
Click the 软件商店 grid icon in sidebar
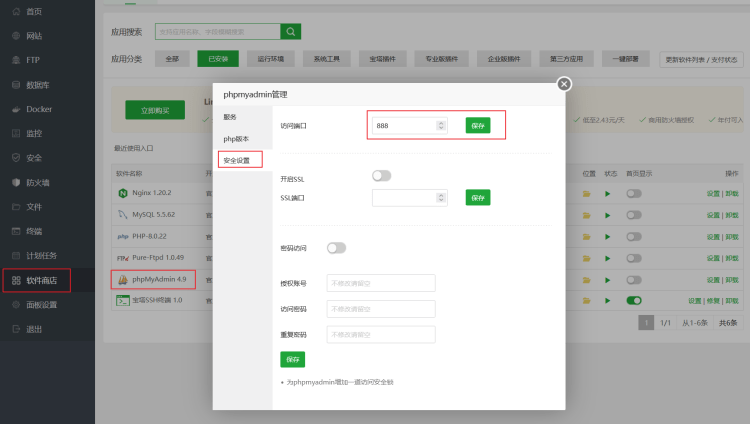[16, 280]
